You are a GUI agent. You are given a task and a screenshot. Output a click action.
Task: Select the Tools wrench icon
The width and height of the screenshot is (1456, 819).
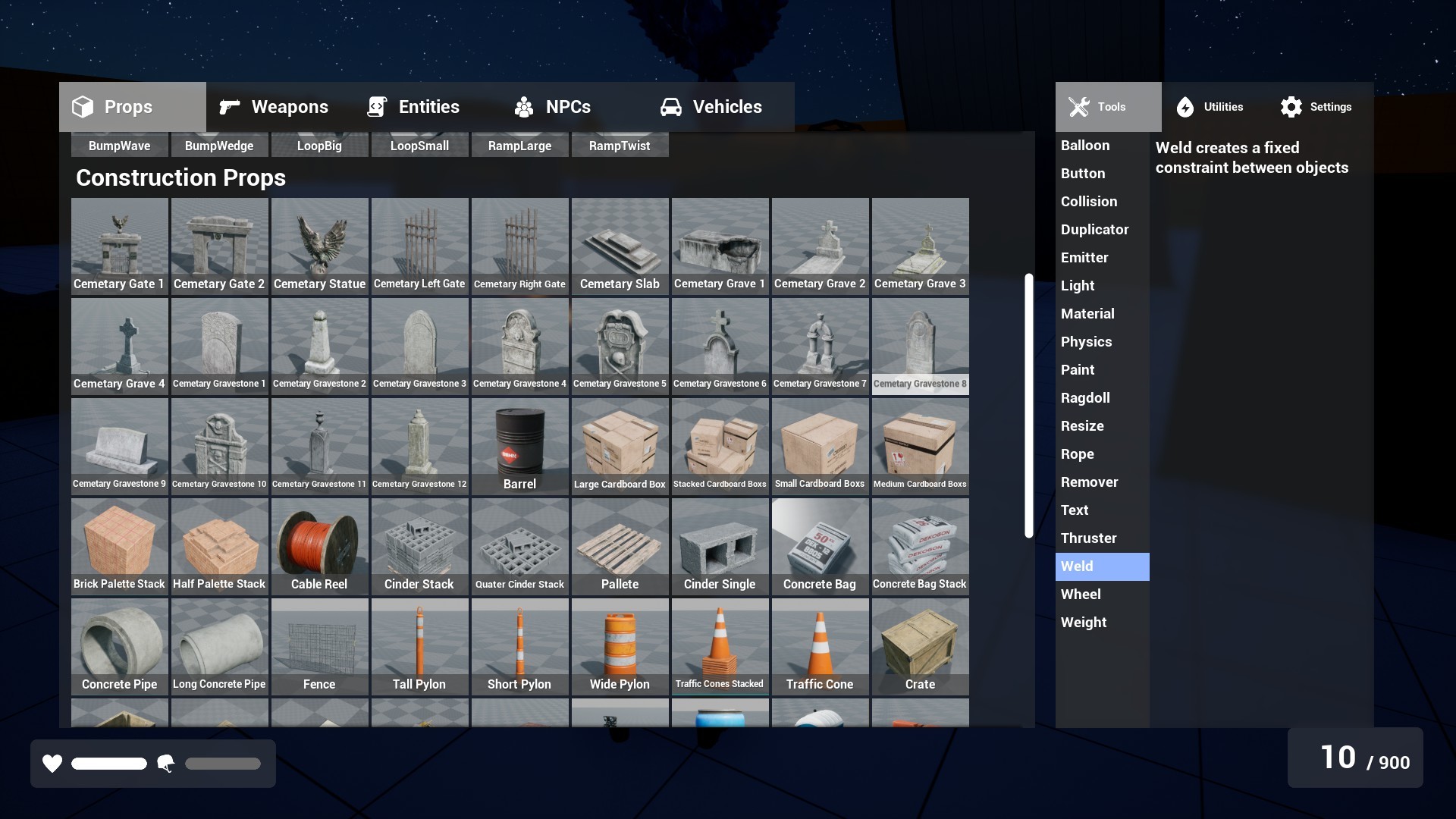(x=1080, y=106)
